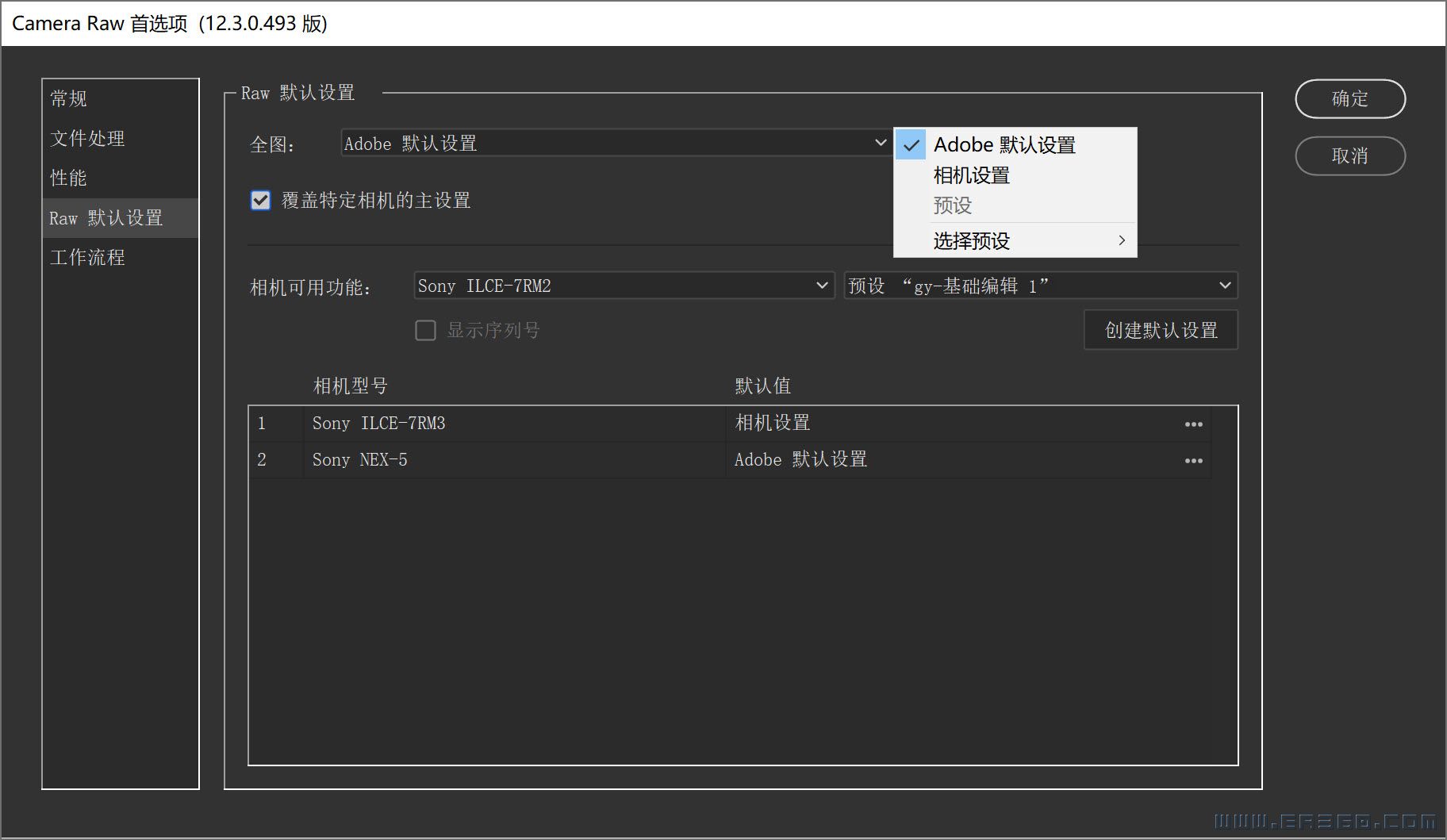Choose 相机设置 in popup menu
The image size is (1447, 840).
coord(1015,175)
